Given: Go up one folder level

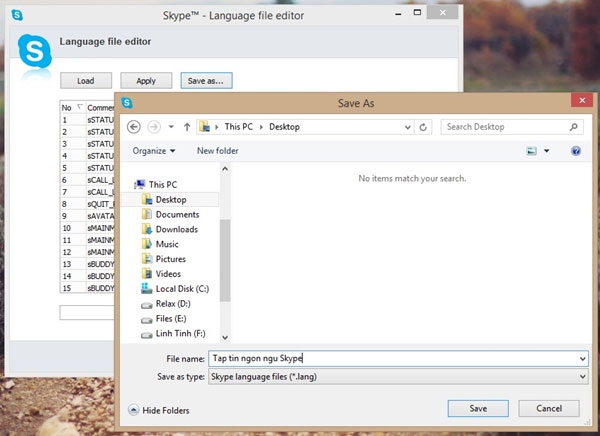Looking at the screenshot, I should click(186, 127).
